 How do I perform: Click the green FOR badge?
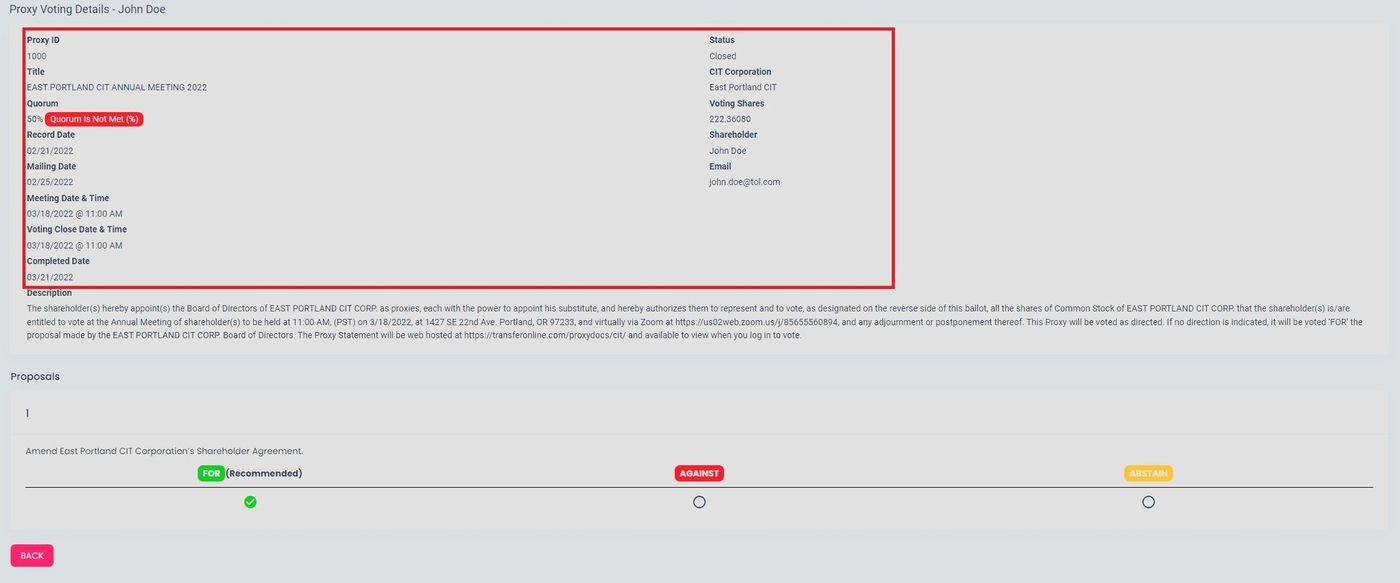211,473
